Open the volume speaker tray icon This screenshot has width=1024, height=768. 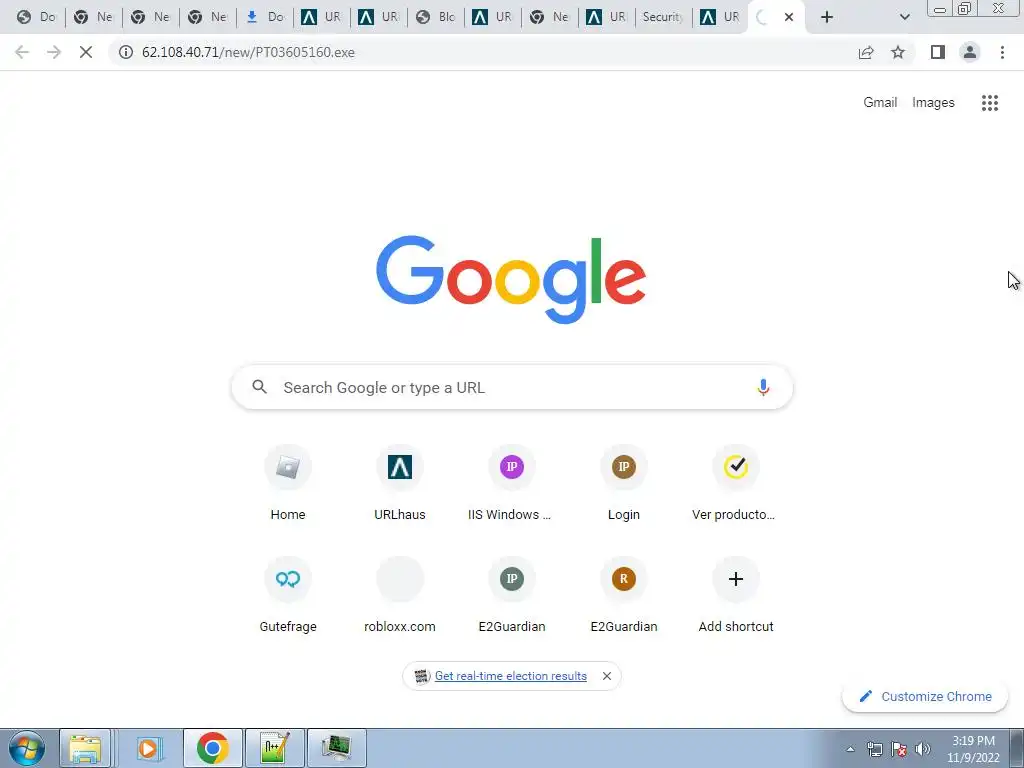click(x=923, y=749)
